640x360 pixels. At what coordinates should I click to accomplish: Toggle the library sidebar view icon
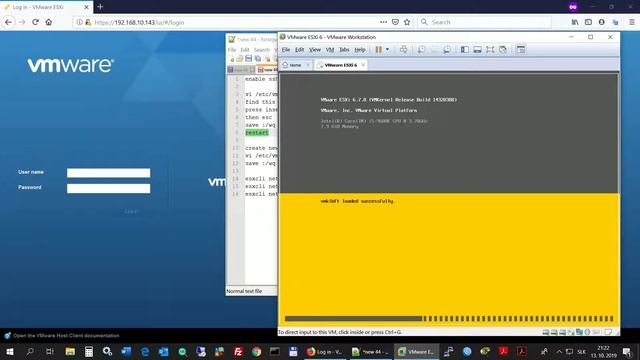point(464,49)
